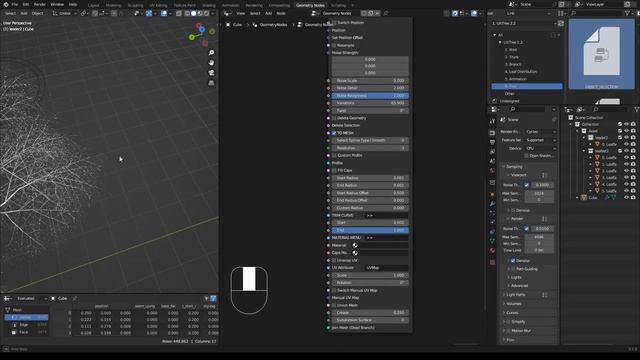640x360 pixels.
Task: Open the orange Object properties tab icon
Action: pos(492,194)
